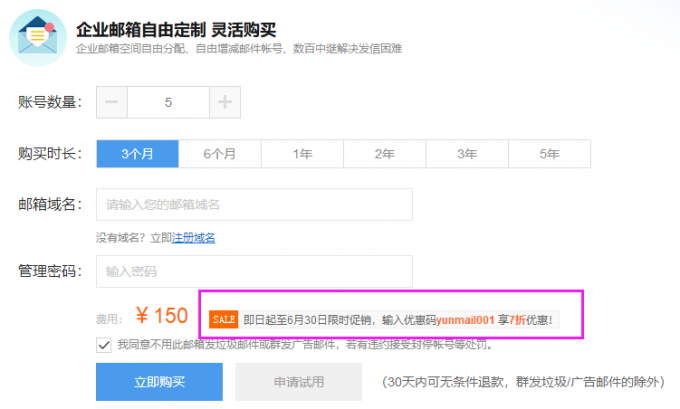Screen dimensions: 680x409
Task: Select the 3个月 purchase duration
Action: tap(137, 154)
